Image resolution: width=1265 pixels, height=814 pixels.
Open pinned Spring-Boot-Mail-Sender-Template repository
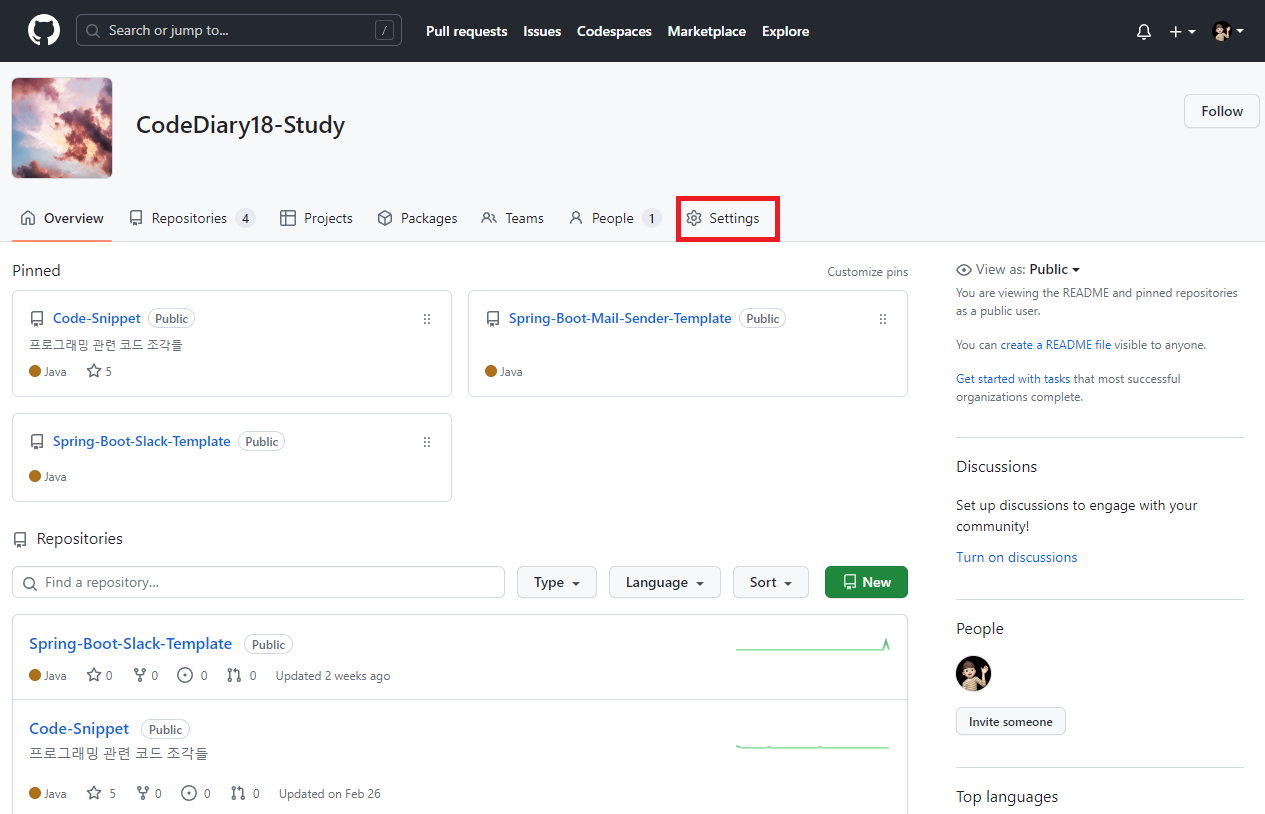click(620, 318)
